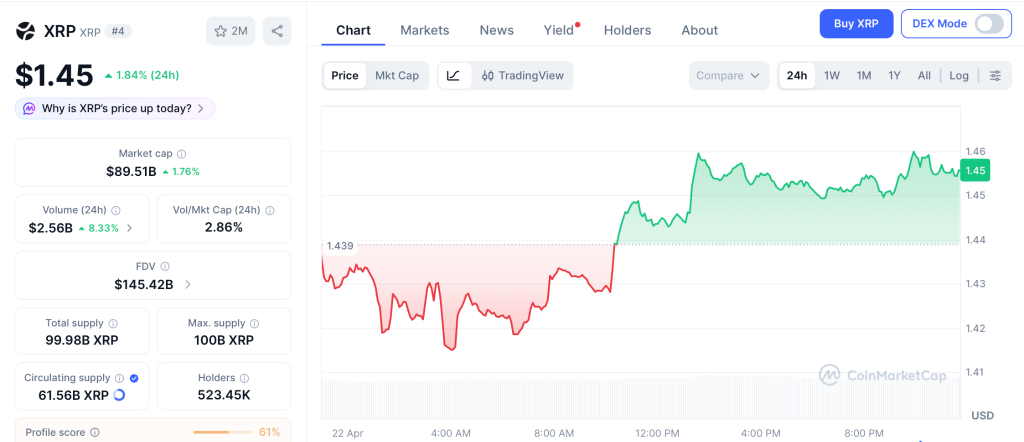This screenshot has width=1024, height=442.
Task: Switch chart to Mkt Cap view
Action: 397,76
